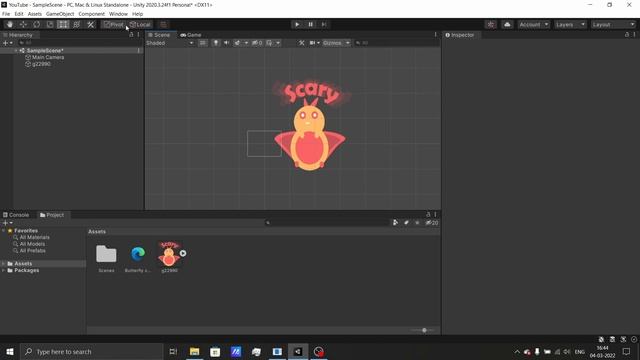
Task: Expand the Packages folder
Action: tap(4, 270)
